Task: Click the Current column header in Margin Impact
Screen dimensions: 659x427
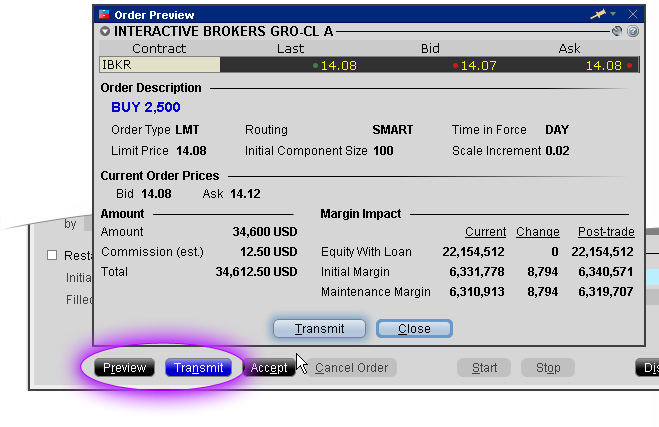Action: [485, 232]
